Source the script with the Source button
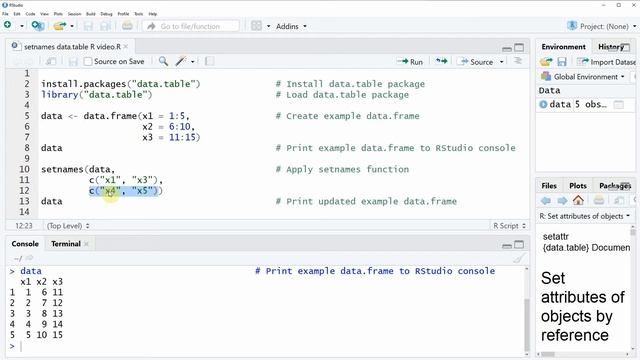Screen dimensions: 640x360 coord(476,62)
